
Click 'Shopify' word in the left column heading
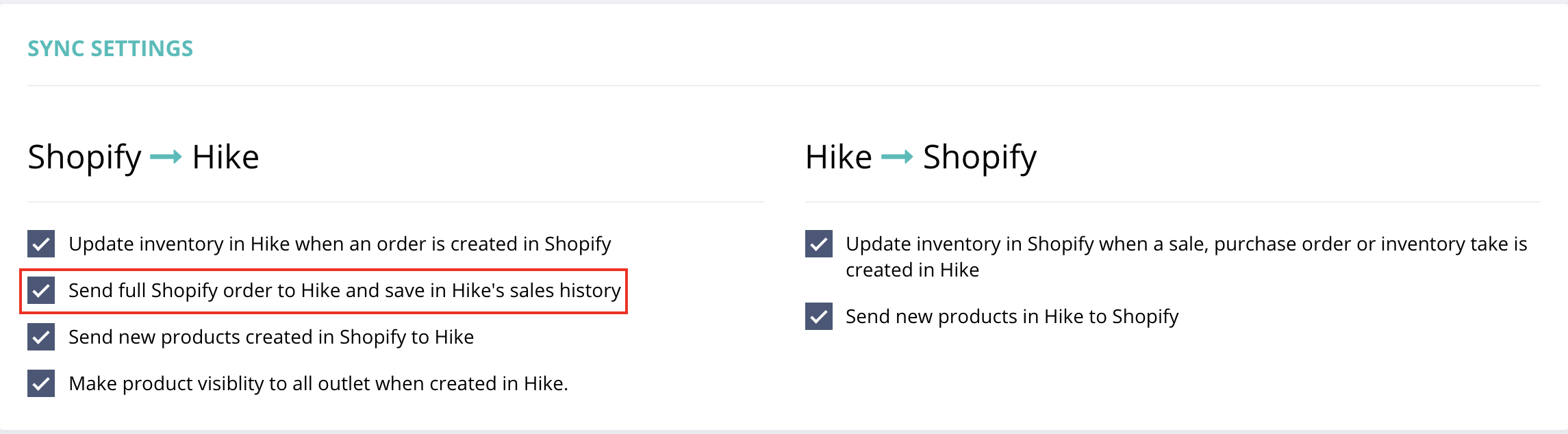click(84, 157)
